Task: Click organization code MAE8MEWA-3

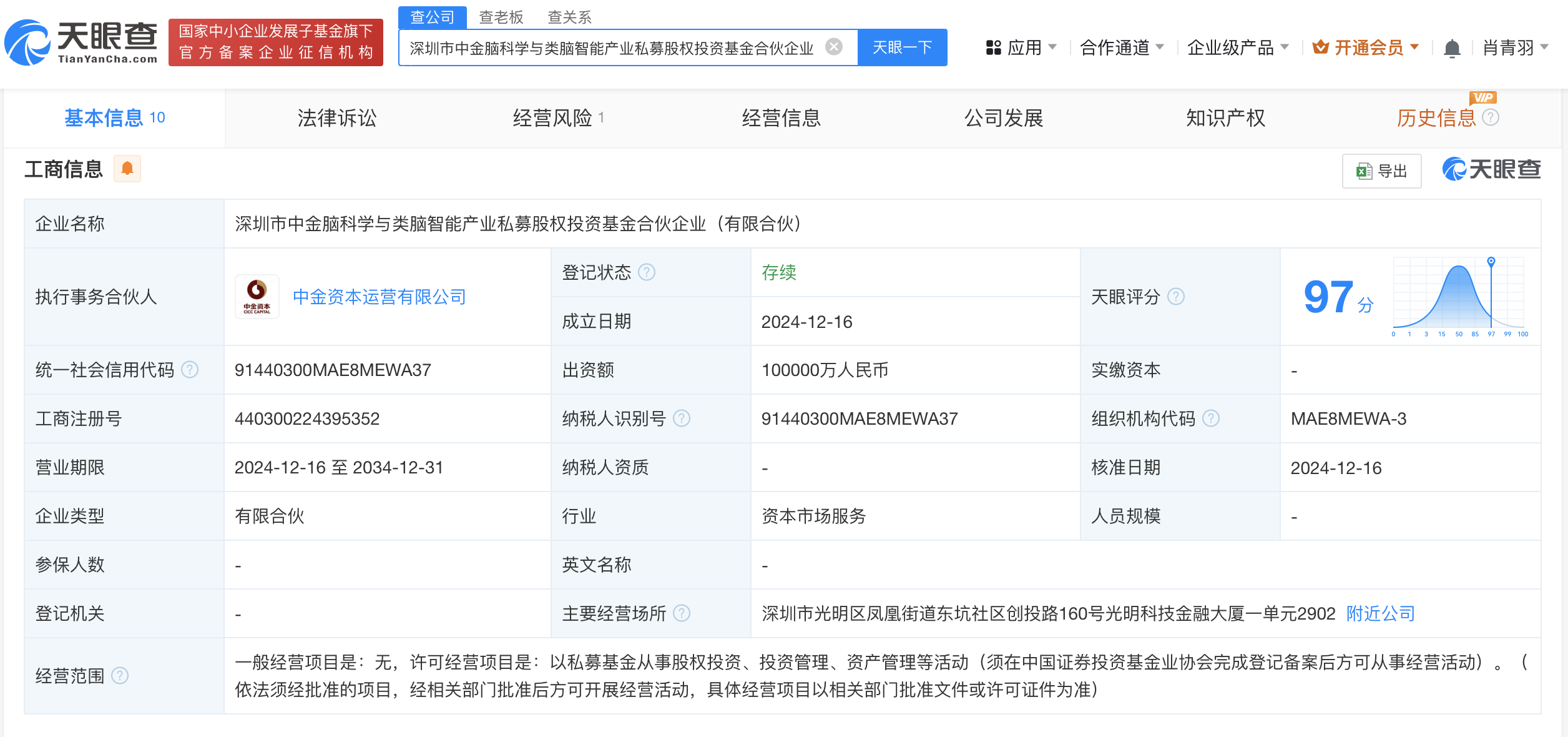Action: coord(1348,418)
